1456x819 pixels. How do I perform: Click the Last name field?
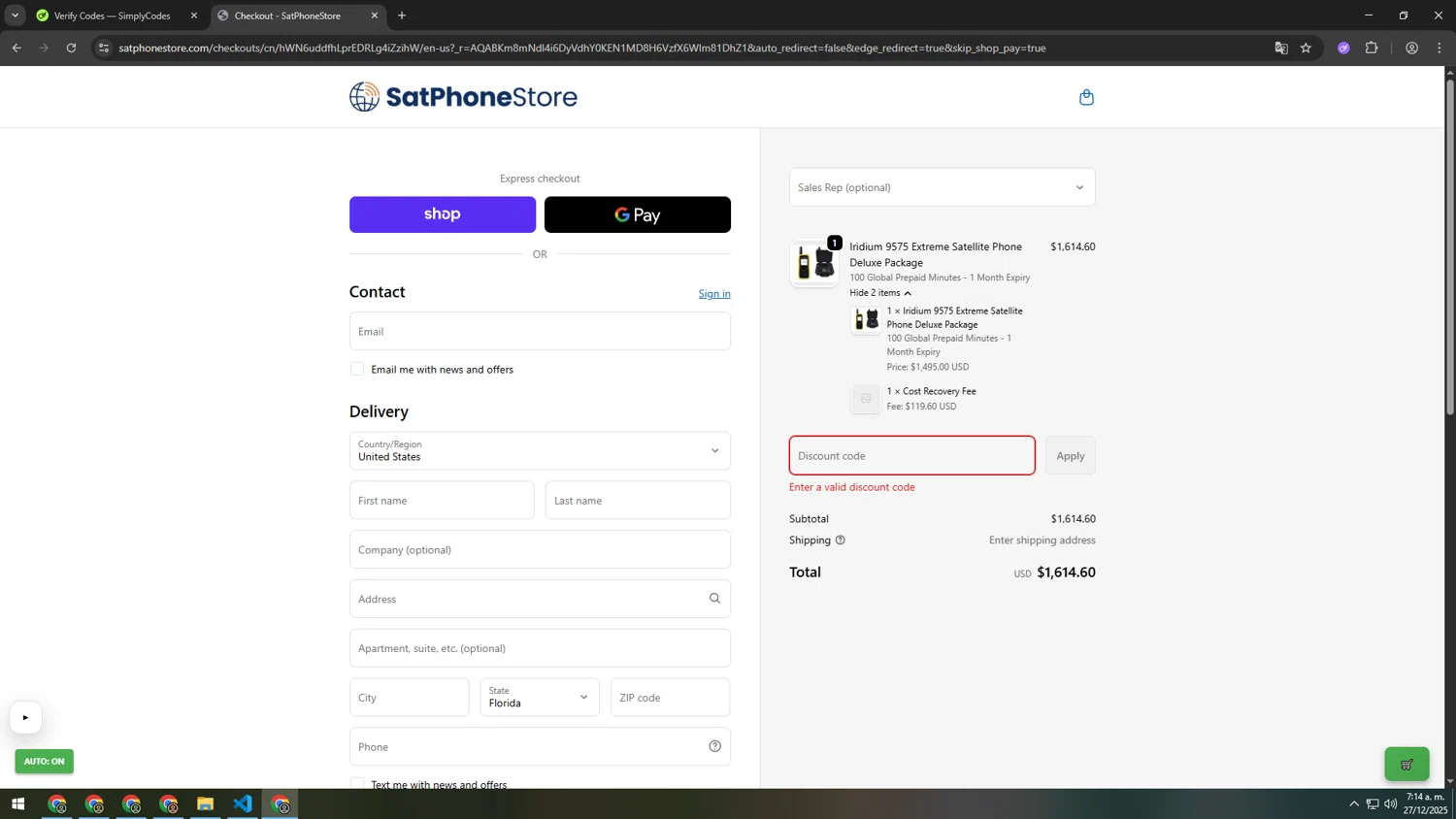[638, 501]
